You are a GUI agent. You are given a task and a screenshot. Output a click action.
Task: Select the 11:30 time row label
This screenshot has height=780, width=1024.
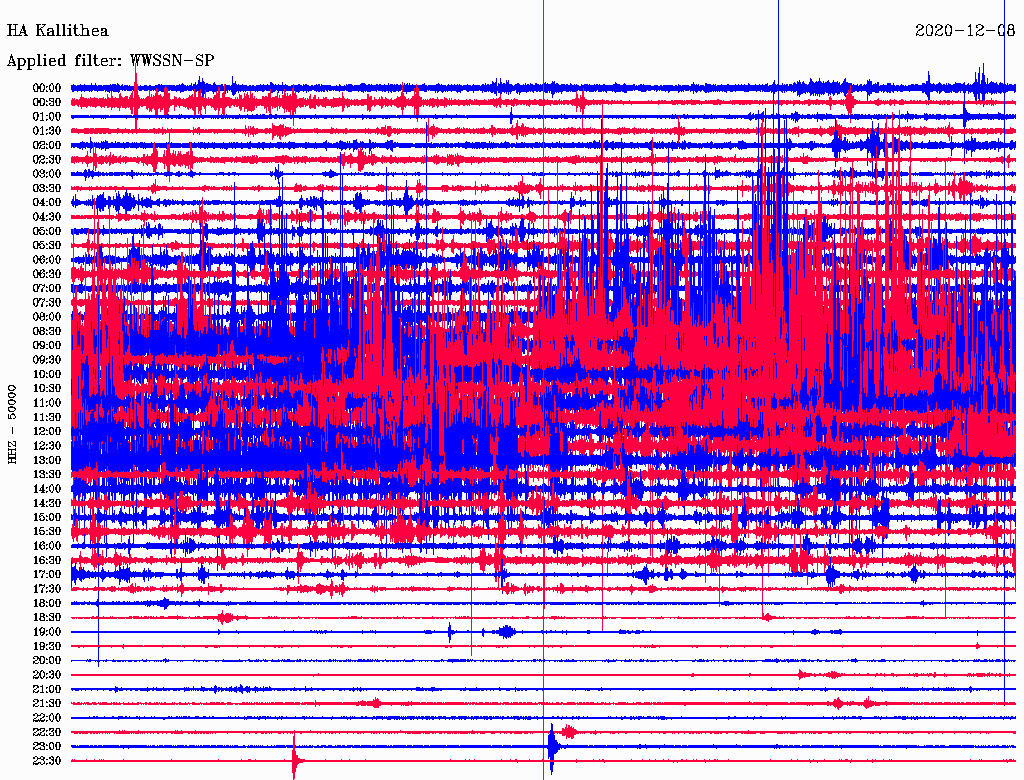tap(47, 417)
